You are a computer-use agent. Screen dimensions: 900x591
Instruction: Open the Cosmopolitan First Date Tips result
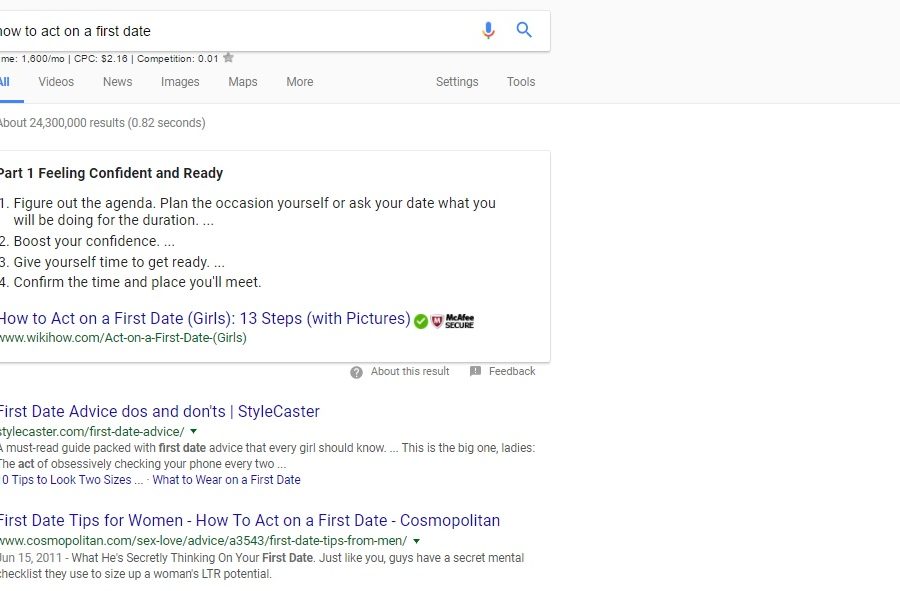click(250, 520)
